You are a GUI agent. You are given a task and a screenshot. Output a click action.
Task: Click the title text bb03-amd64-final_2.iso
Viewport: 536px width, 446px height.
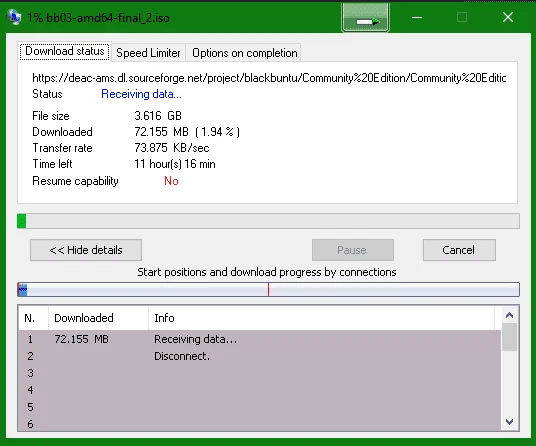108,18
